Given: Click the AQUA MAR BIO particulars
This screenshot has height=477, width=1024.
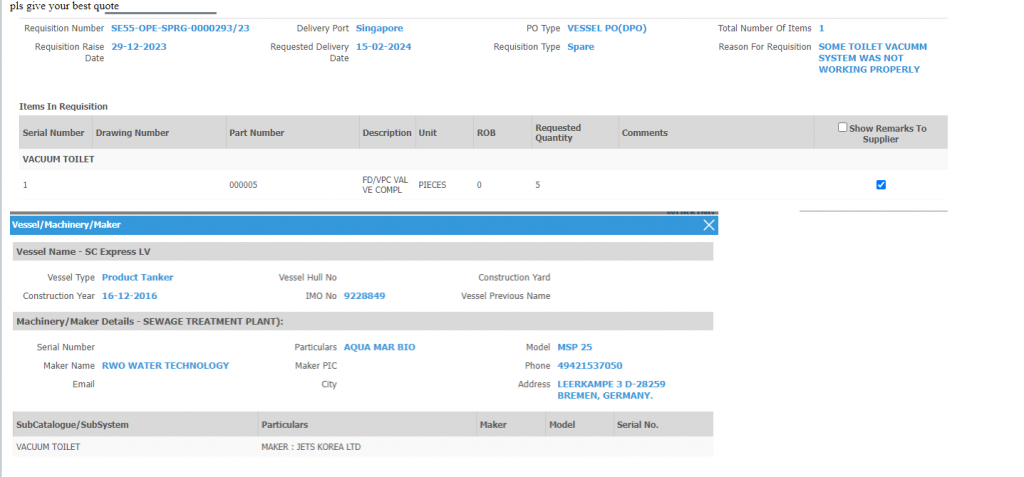Looking at the screenshot, I should [x=379, y=347].
